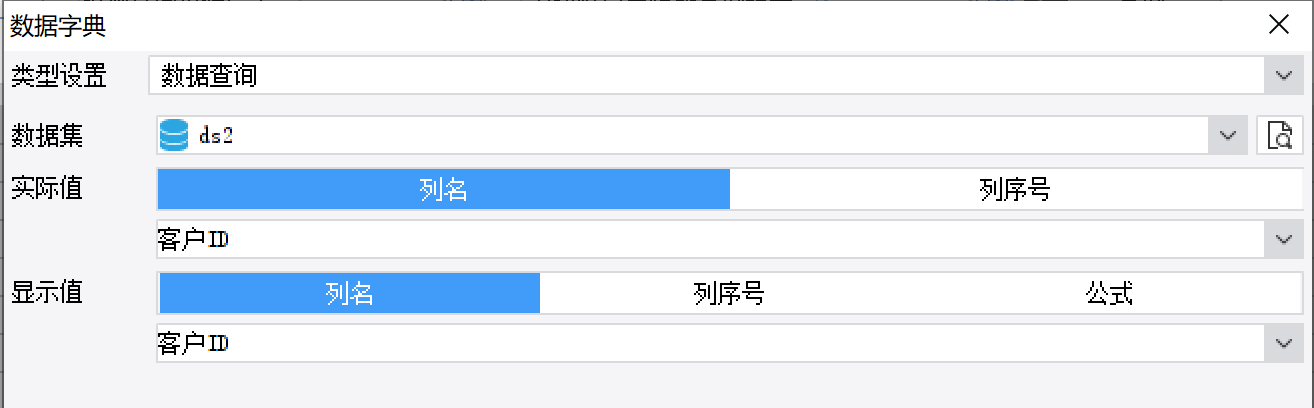Screen dimensions: 1314x408
Task: Expand the 数据集 dropdown arrow
Action: pos(1227,135)
